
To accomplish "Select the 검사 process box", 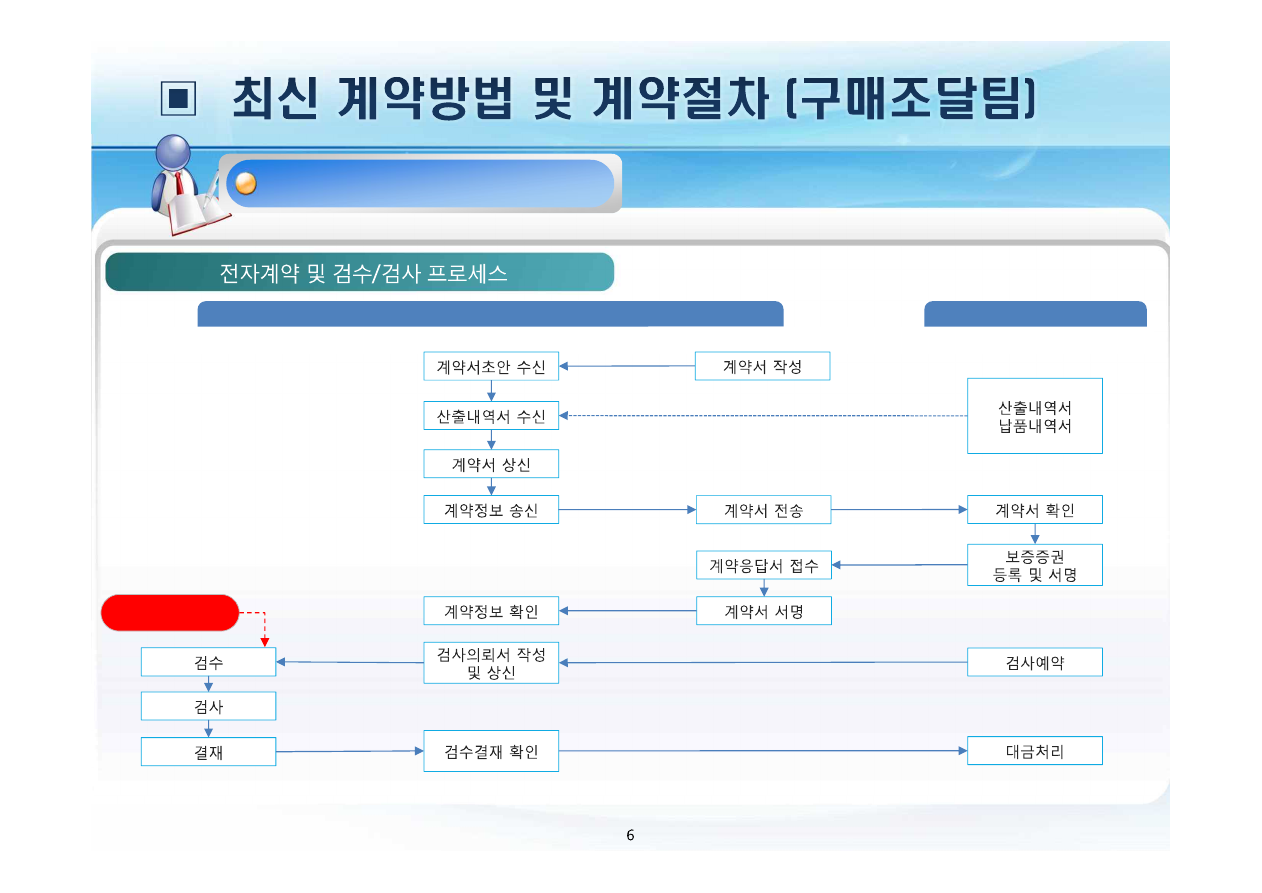I will coord(208,706).
